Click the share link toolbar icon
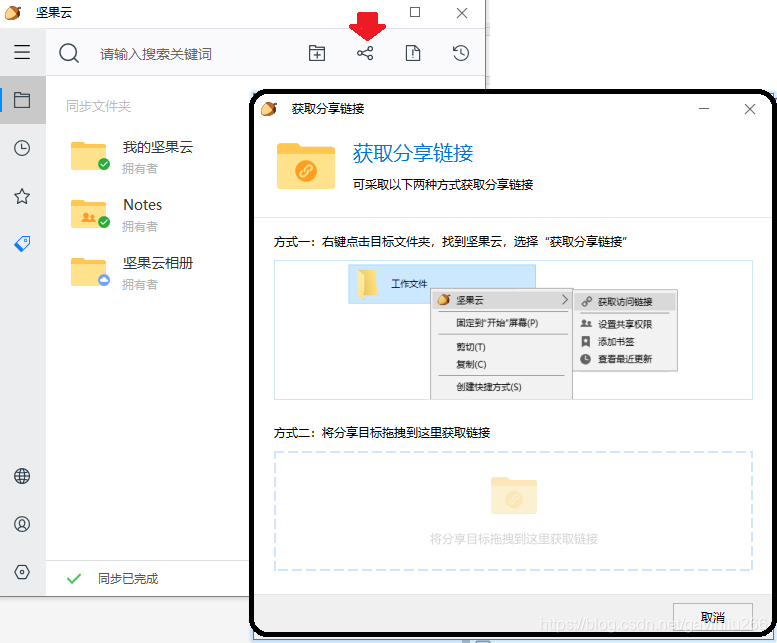 365,53
